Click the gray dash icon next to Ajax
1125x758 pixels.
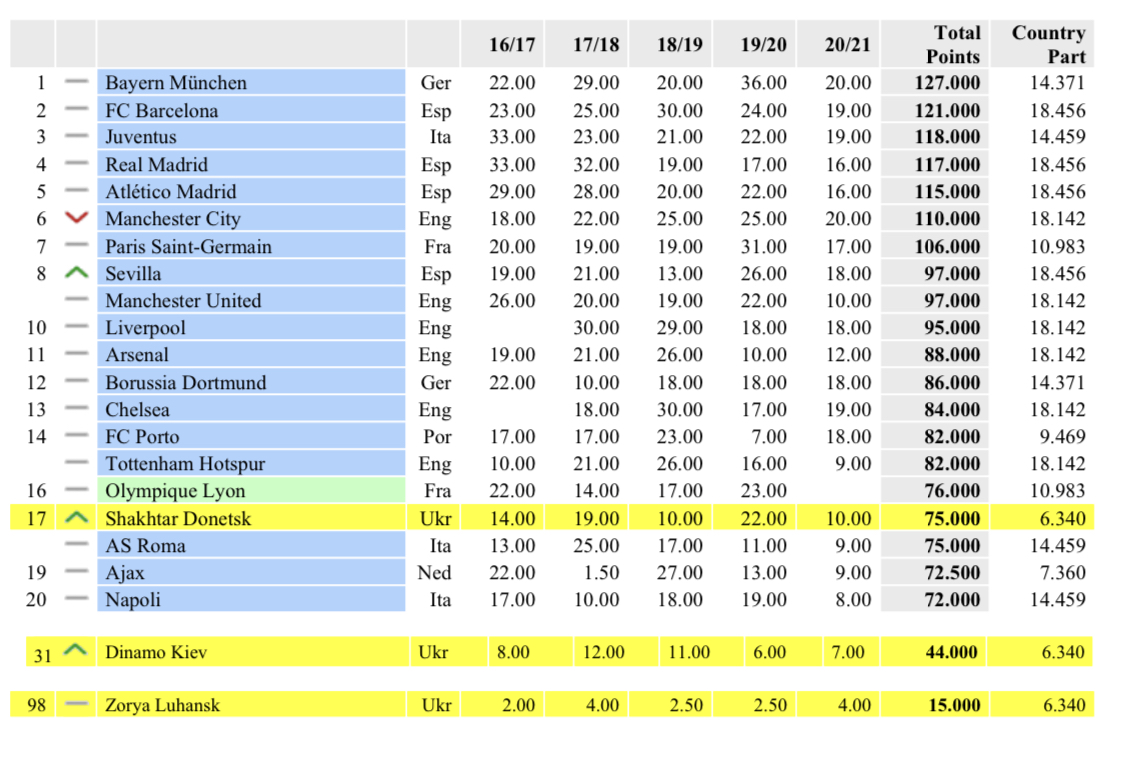click(x=76, y=572)
